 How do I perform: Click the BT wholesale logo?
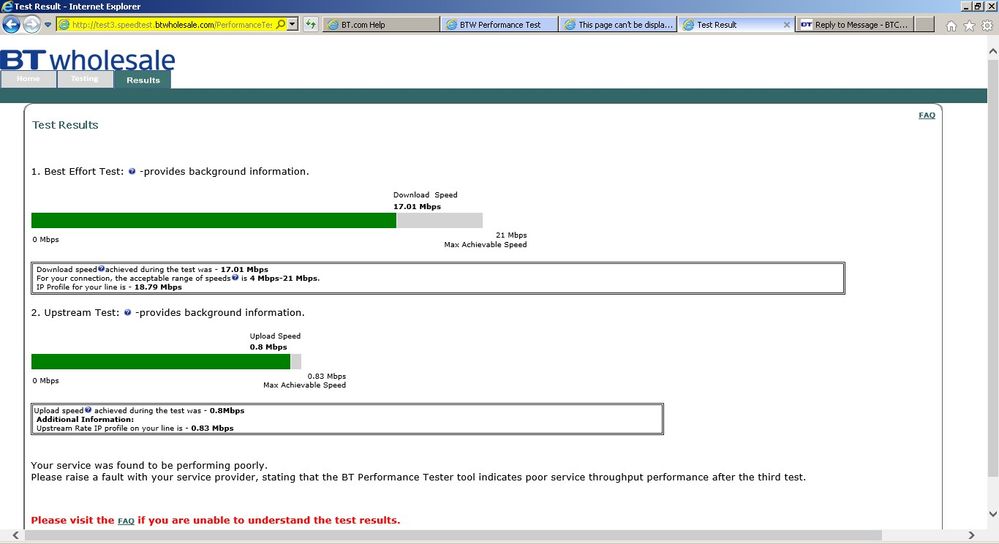click(x=87, y=59)
